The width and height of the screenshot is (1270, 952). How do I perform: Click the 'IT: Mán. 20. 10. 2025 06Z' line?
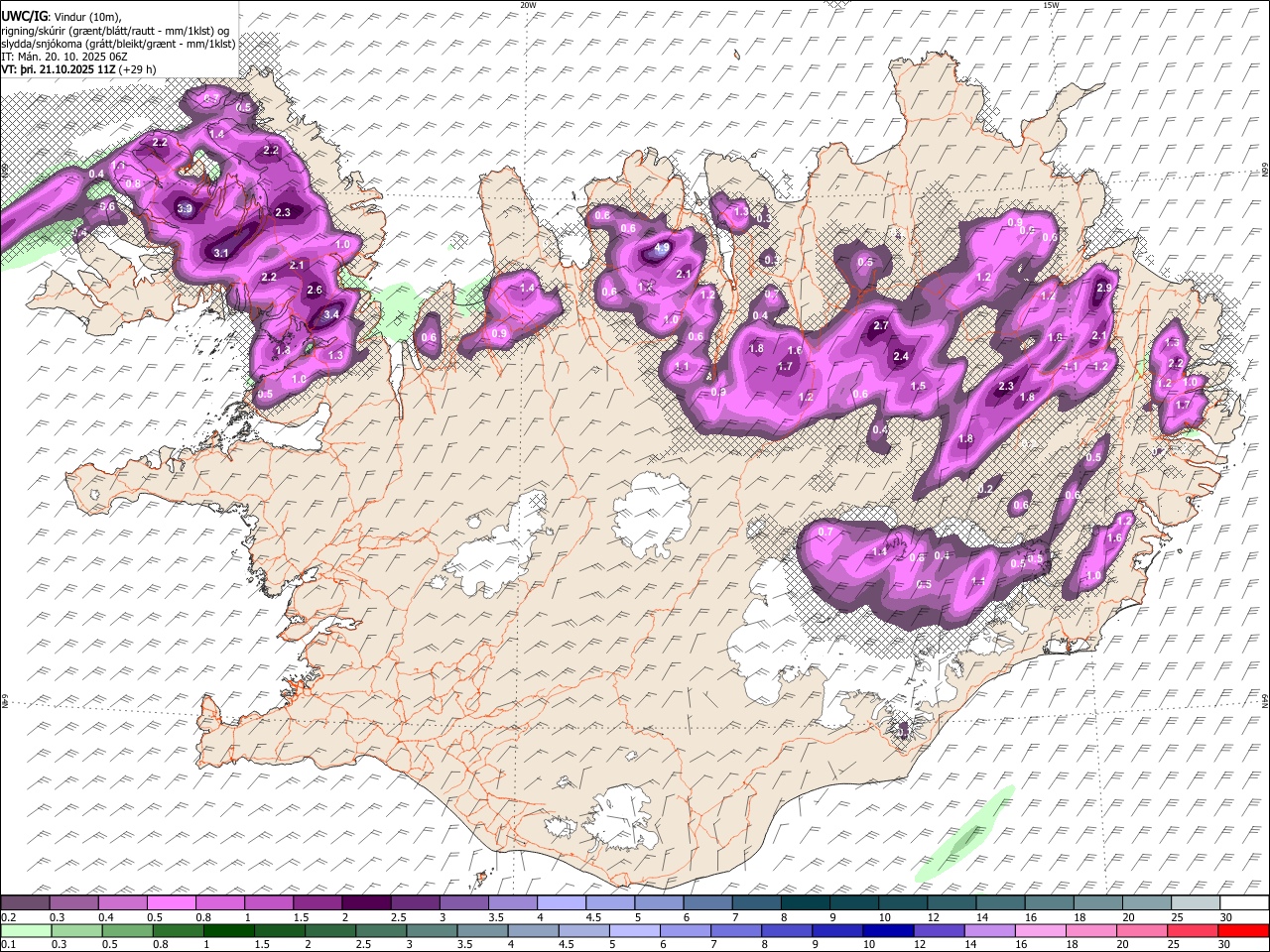pos(63,57)
